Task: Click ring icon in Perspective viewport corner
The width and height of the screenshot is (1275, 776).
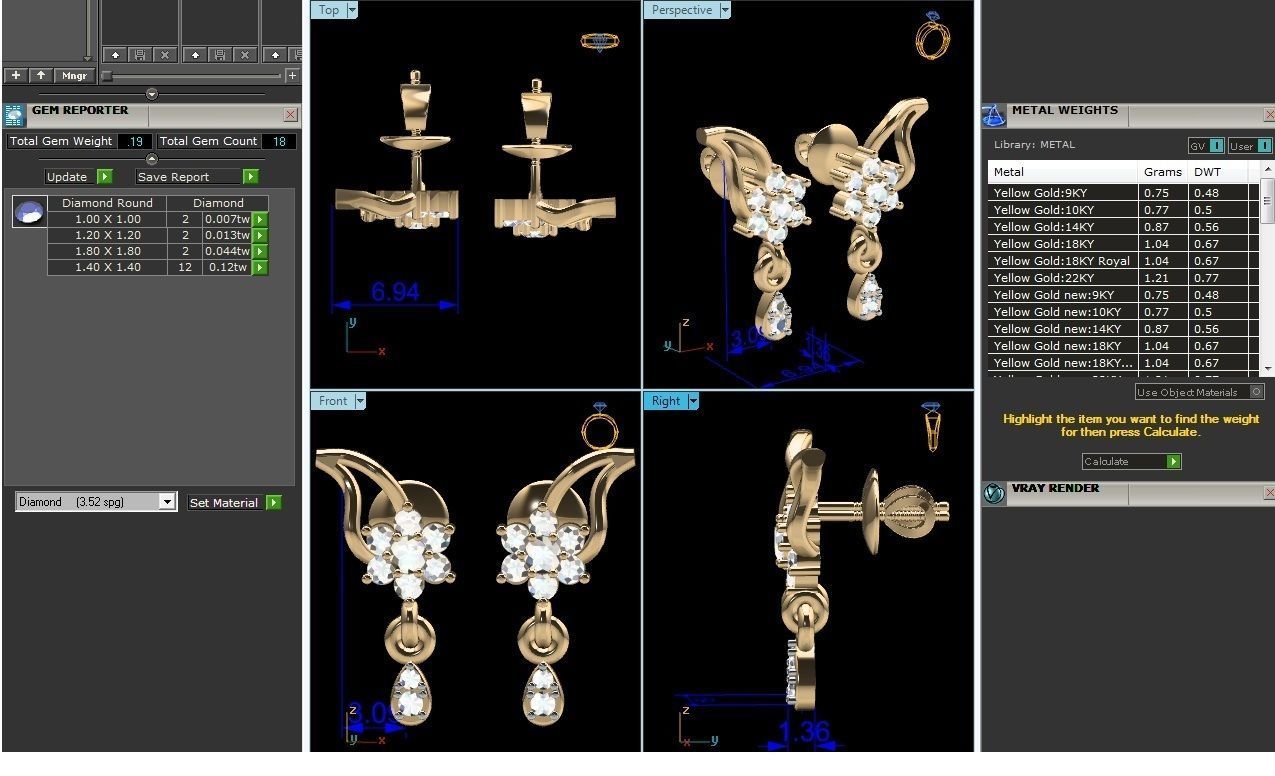Action: (932, 35)
